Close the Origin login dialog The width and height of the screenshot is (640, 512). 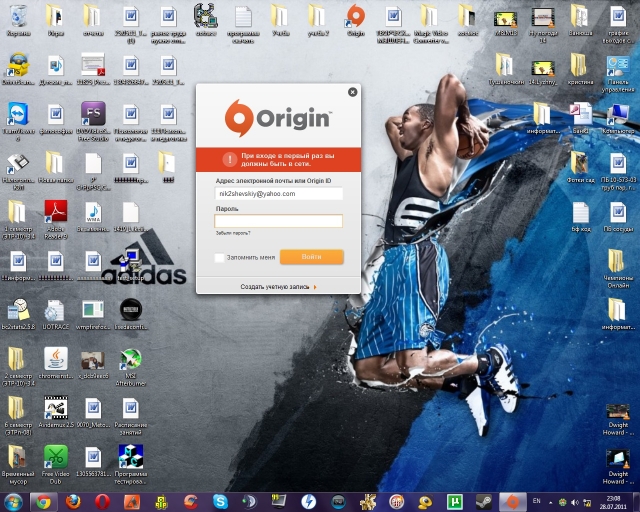[353, 92]
